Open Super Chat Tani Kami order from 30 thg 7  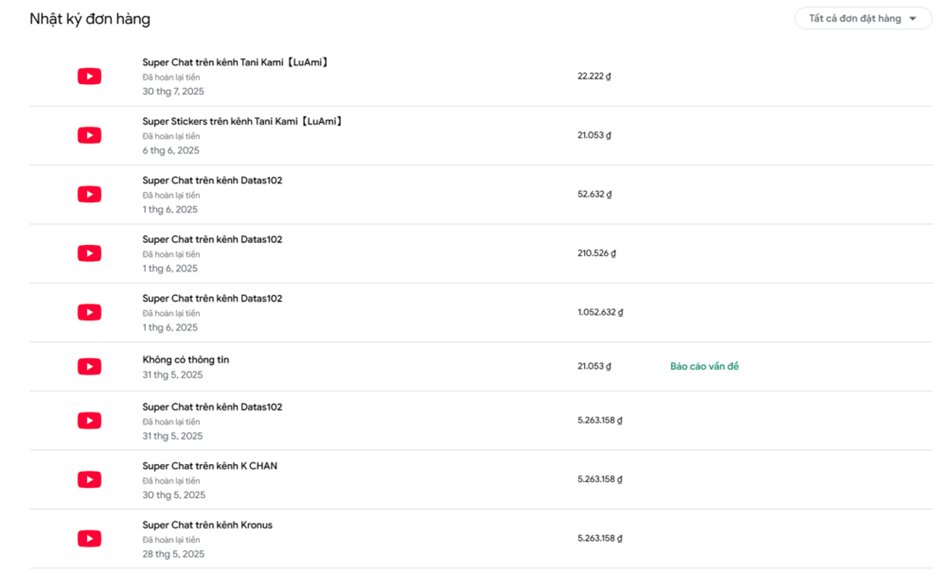click(235, 62)
